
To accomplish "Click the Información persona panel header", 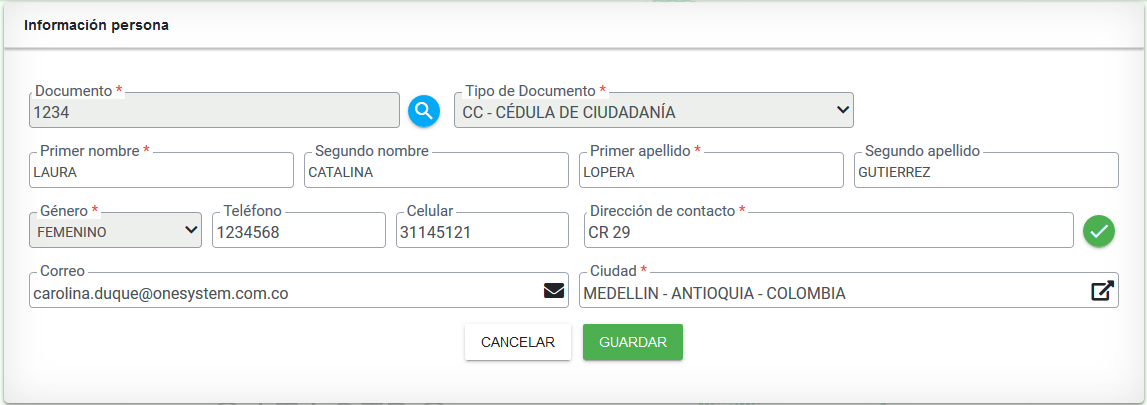I will (x=574, y=26).
